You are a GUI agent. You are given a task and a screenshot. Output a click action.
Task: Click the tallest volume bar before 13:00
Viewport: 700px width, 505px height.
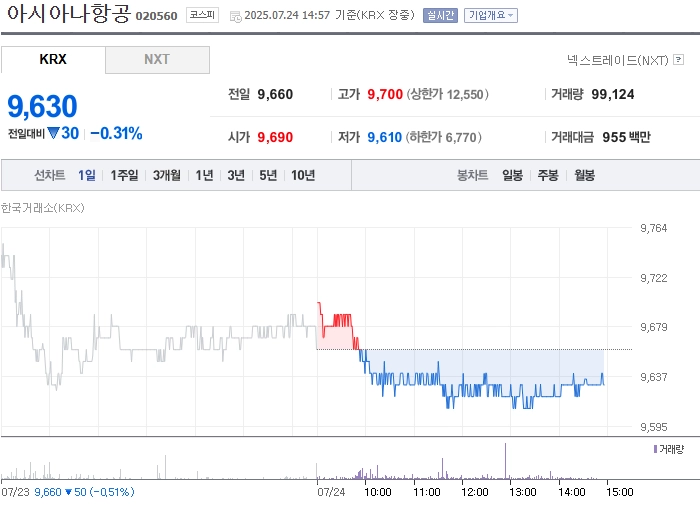[x=505, y=461]
